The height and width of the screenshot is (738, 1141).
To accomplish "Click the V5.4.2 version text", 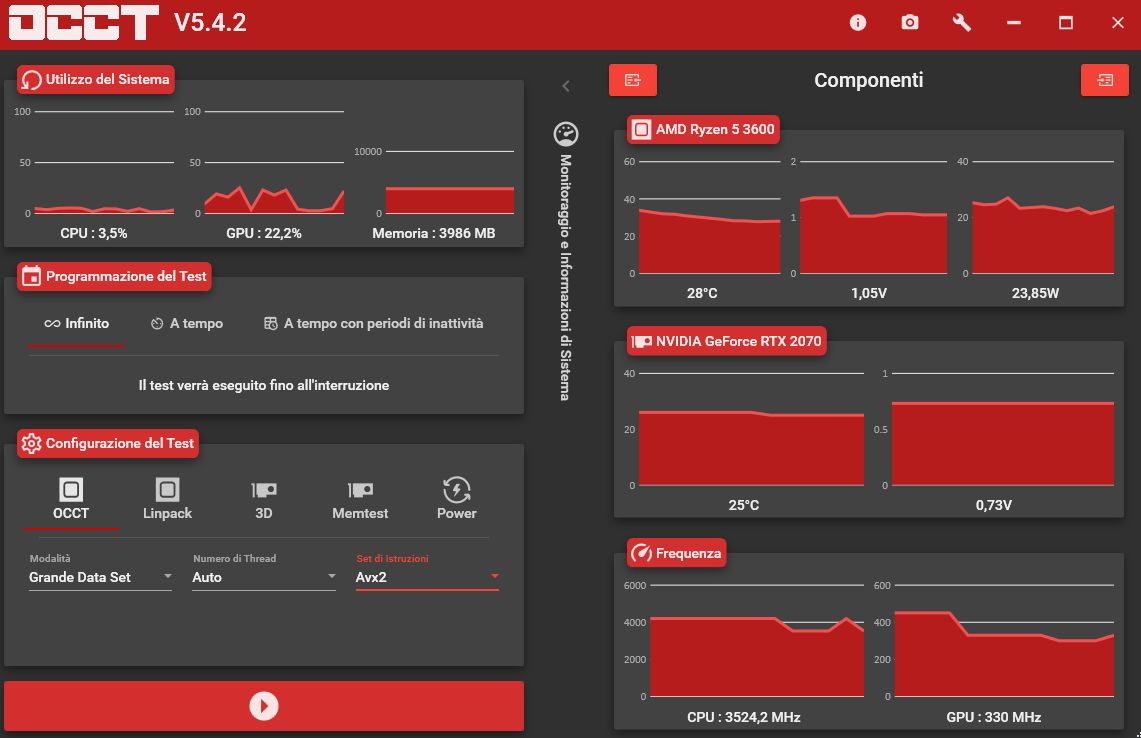I will (x=210, y=23).
